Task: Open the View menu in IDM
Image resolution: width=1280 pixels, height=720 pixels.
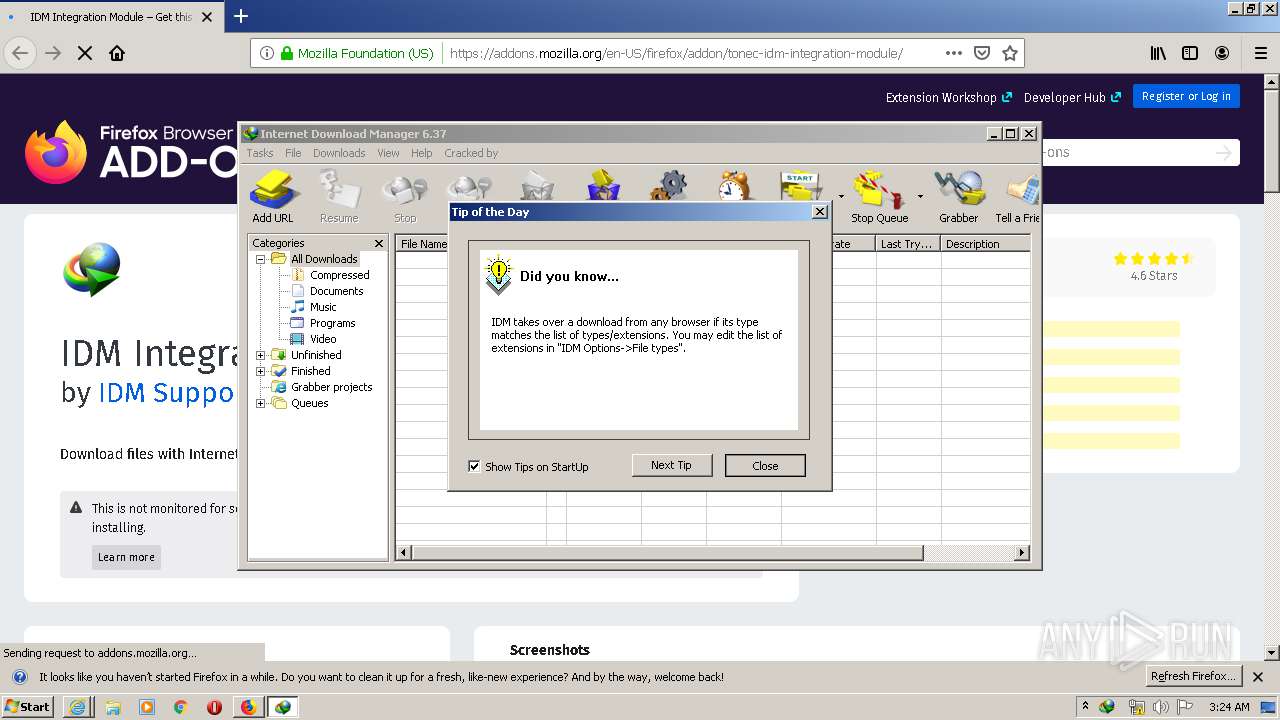Action: pos(388,153)
